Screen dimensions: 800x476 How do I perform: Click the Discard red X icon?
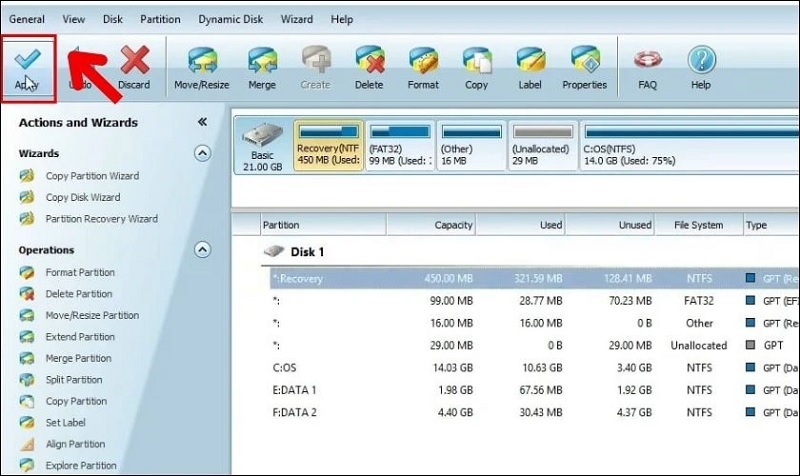point(134,62)
